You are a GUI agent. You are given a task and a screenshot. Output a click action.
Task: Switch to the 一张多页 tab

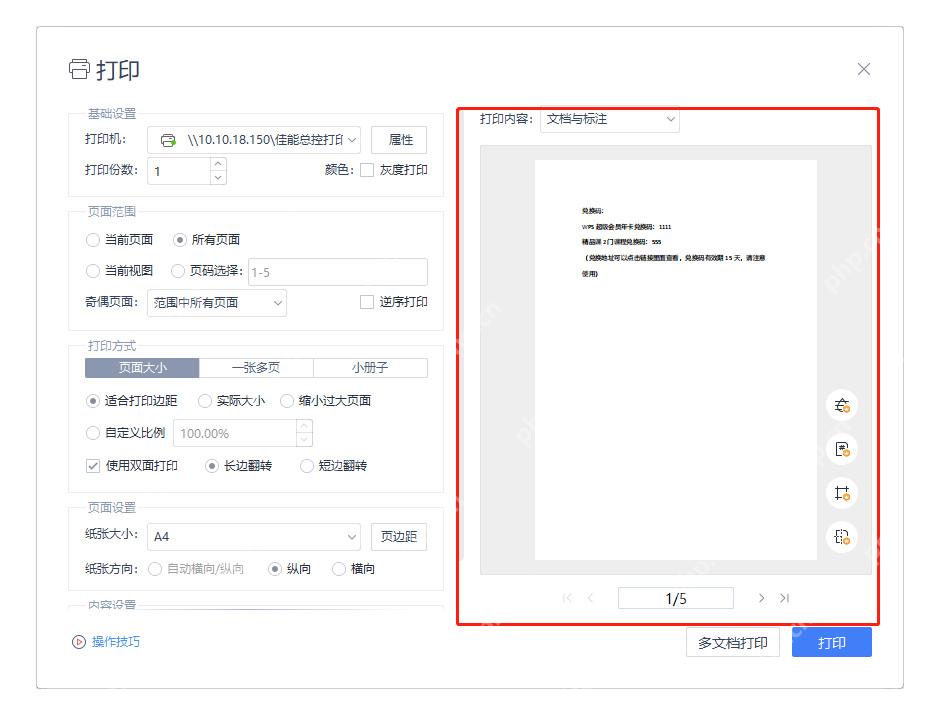(x=256, y=368)
